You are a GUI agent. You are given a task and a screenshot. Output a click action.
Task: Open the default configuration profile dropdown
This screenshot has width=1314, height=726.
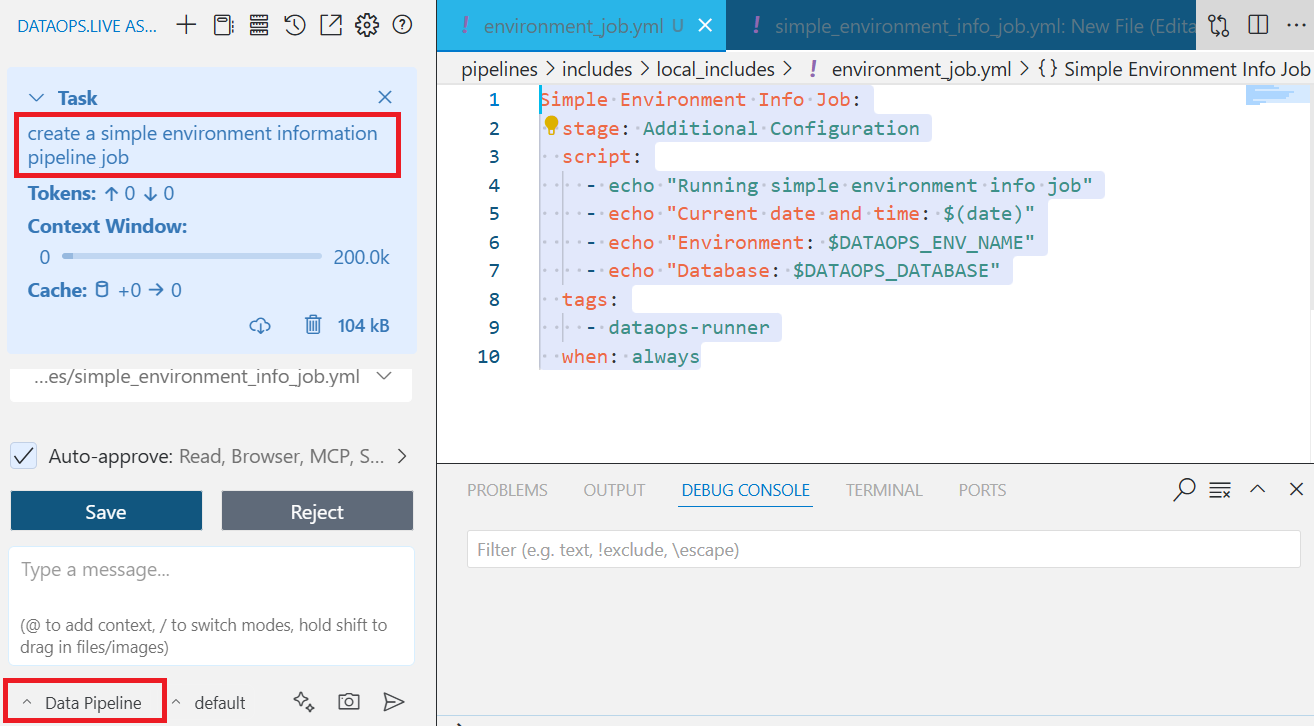pos(209,703)
